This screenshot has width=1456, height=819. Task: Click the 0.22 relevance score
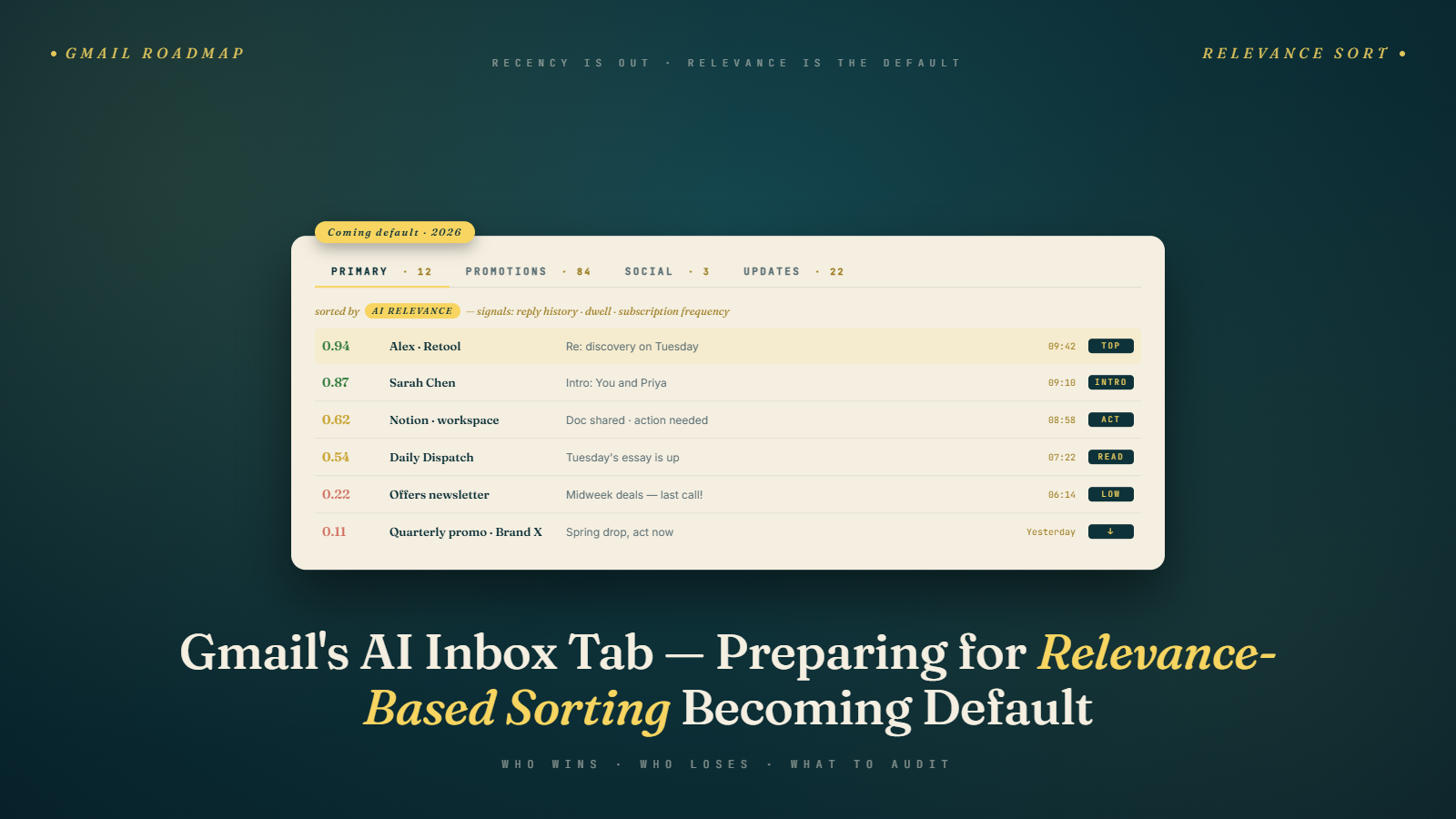pyautogui.click(x=336, y=494)
